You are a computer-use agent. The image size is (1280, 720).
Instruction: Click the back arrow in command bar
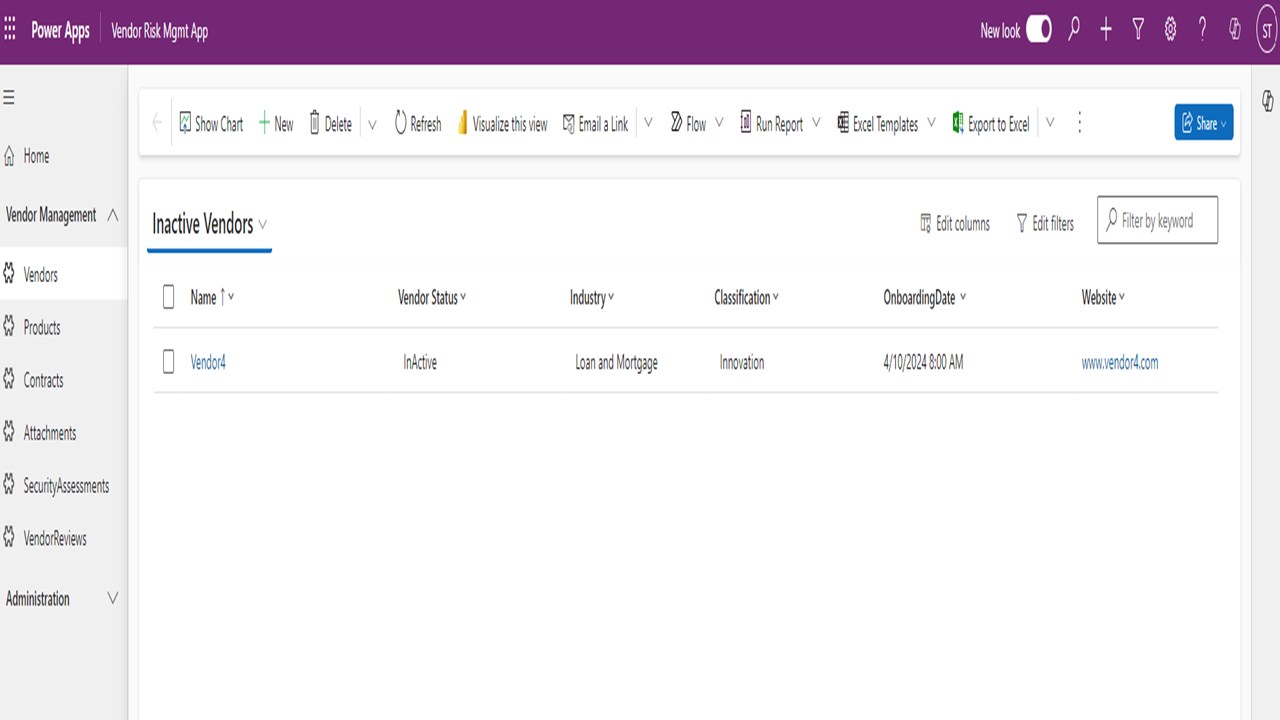pos(157,123)
